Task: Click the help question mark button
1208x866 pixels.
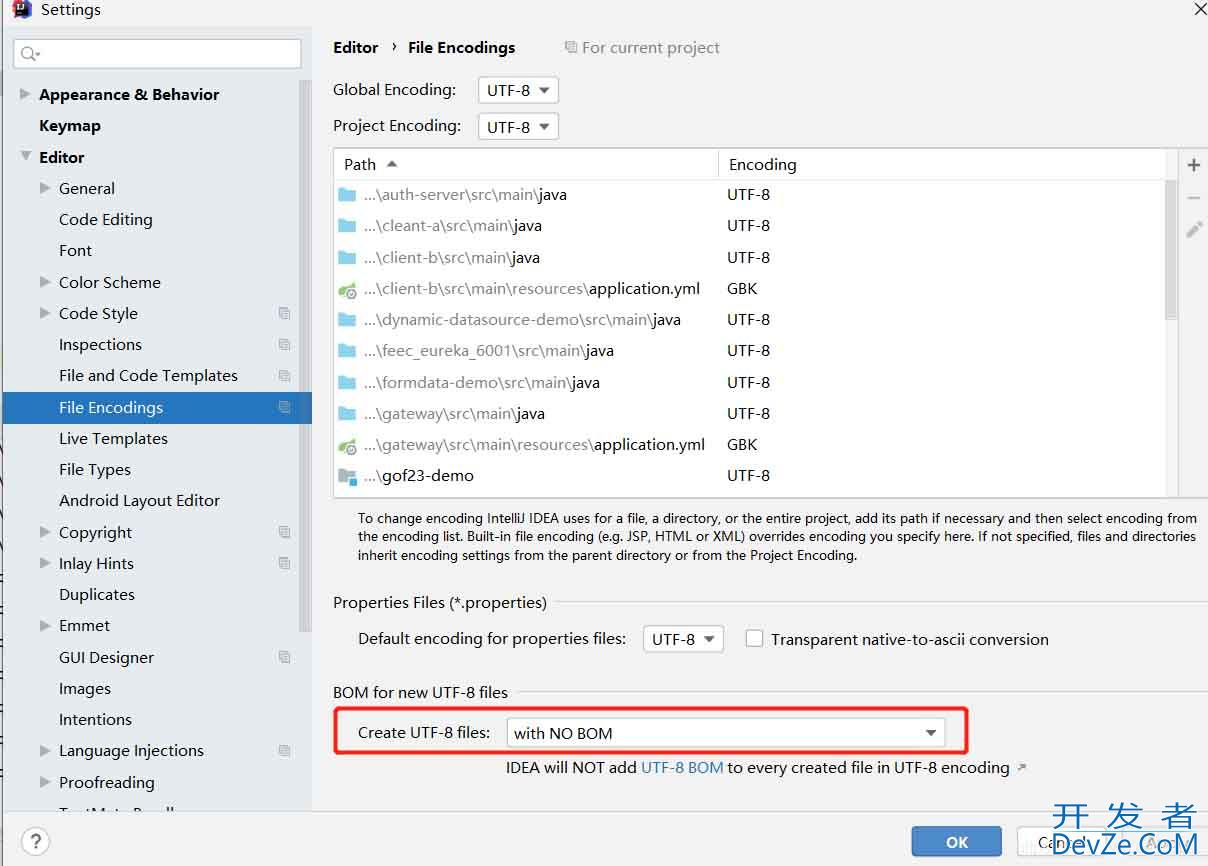Action: click(x=35, y=841)
